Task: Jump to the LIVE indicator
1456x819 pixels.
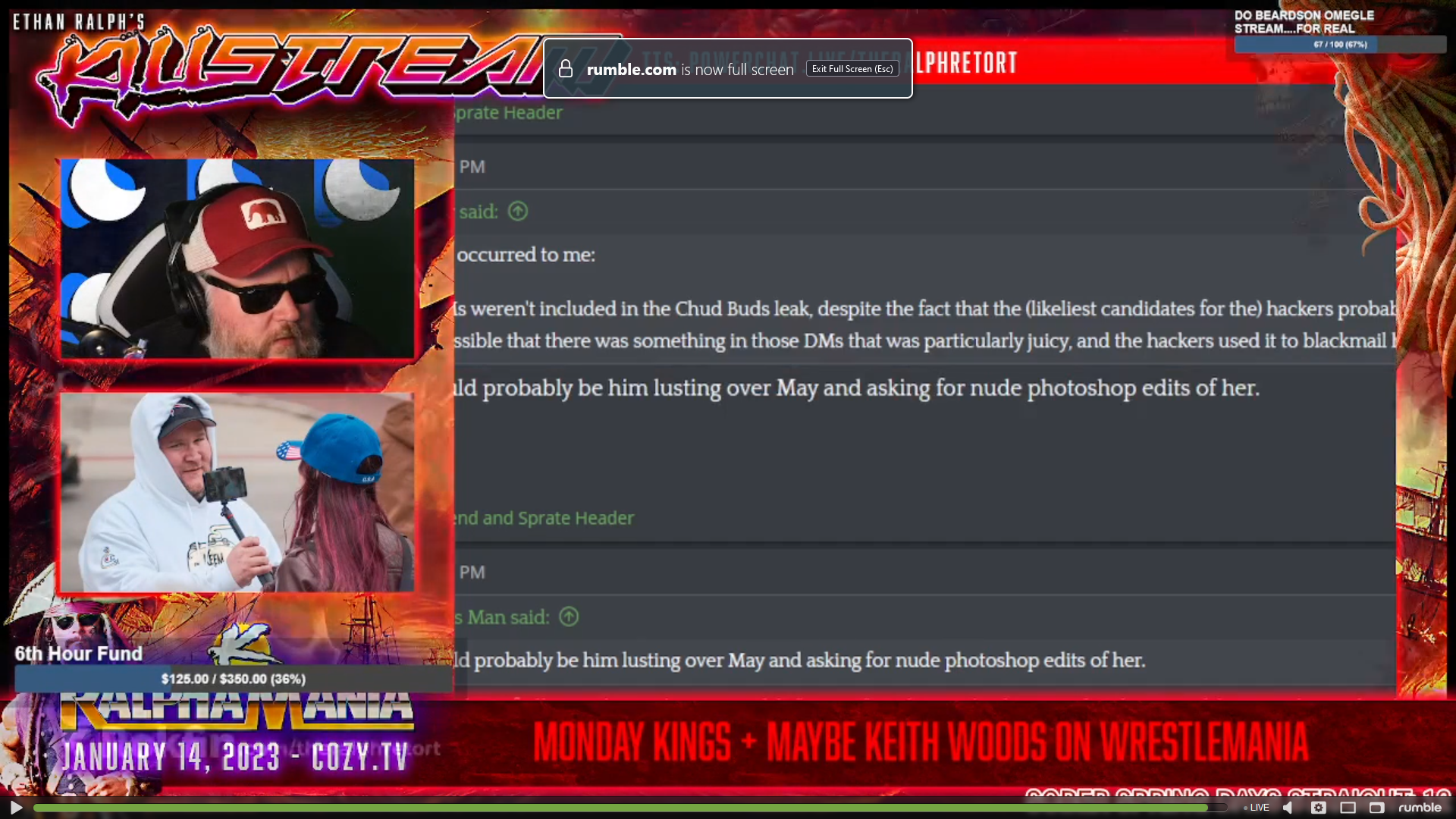Action: click(x=1257, y=808)
